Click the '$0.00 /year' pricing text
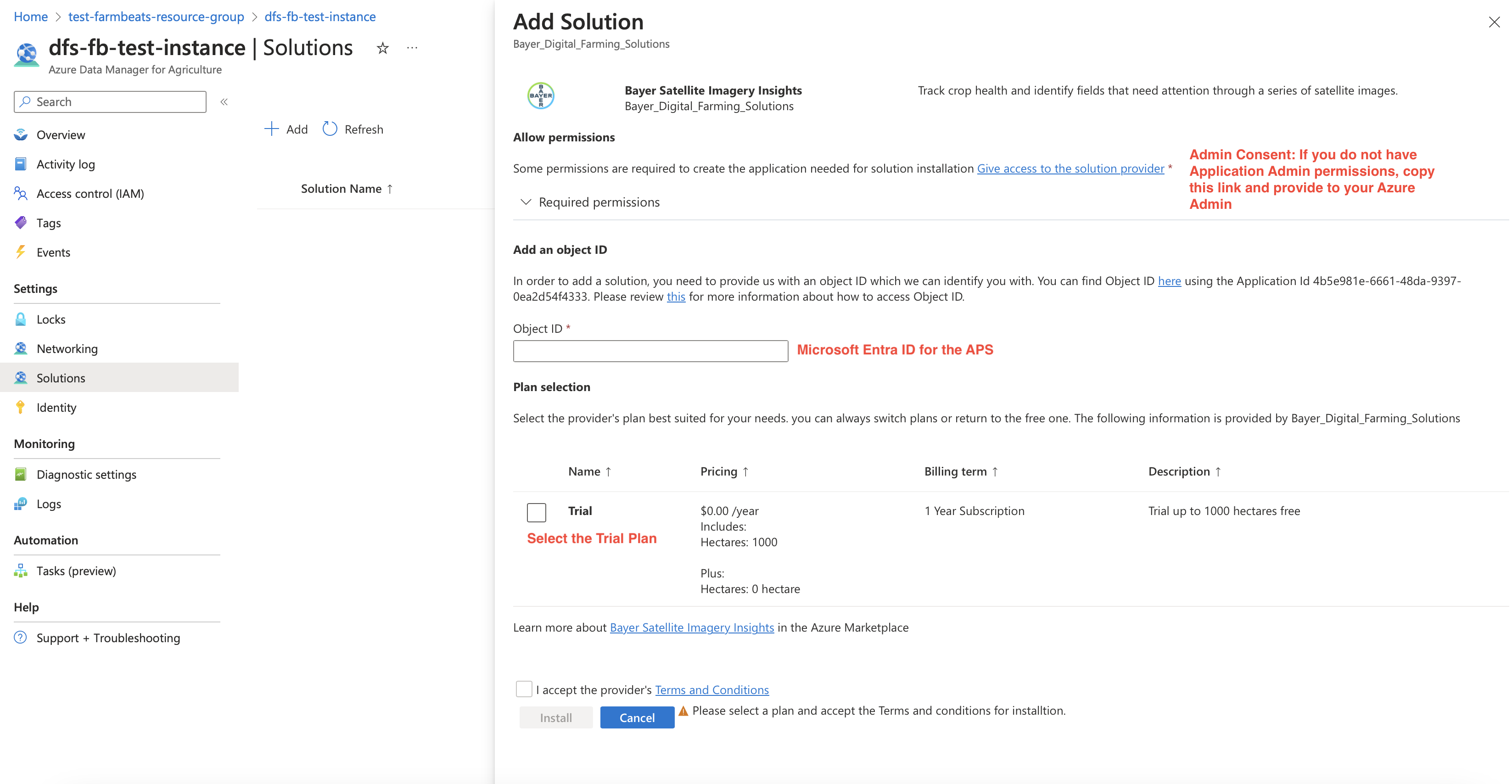This screenshot has height=784, width=1512. click(729, 511)
